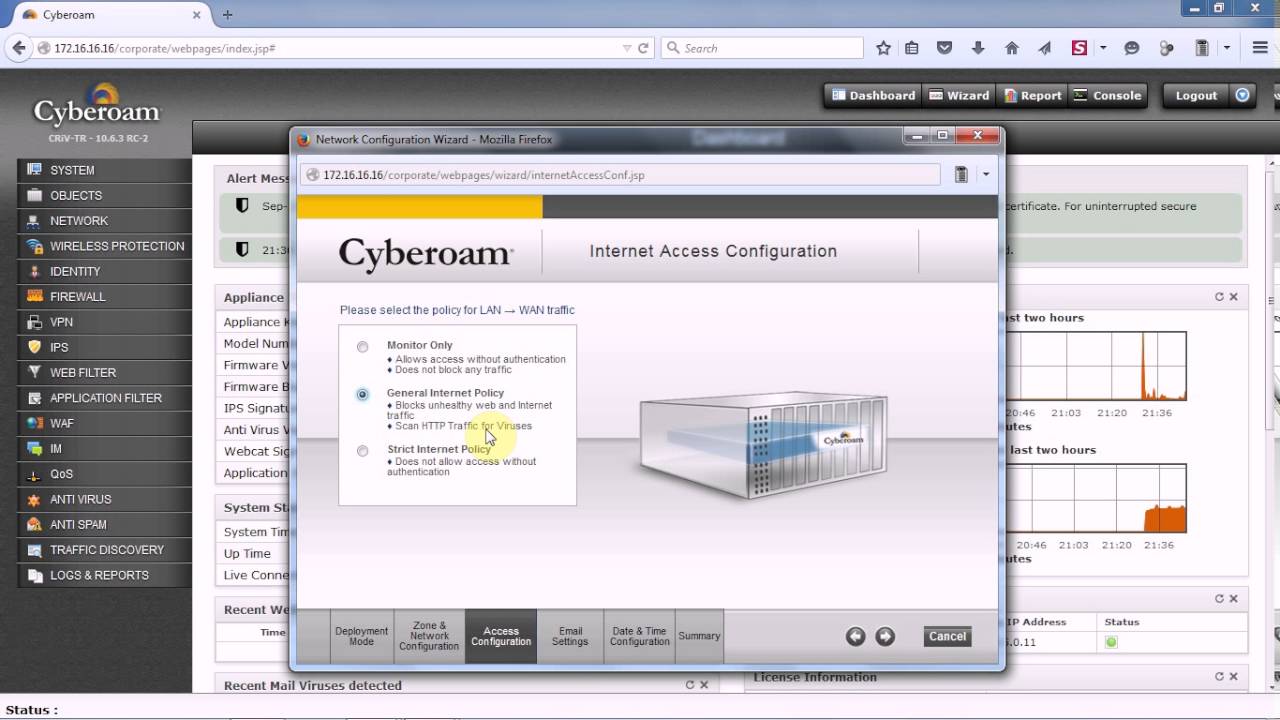Click the APPLICATION FILTER icon in the sidebar
This screenshot has width=1280, height=720.
(x=35, y=398)
